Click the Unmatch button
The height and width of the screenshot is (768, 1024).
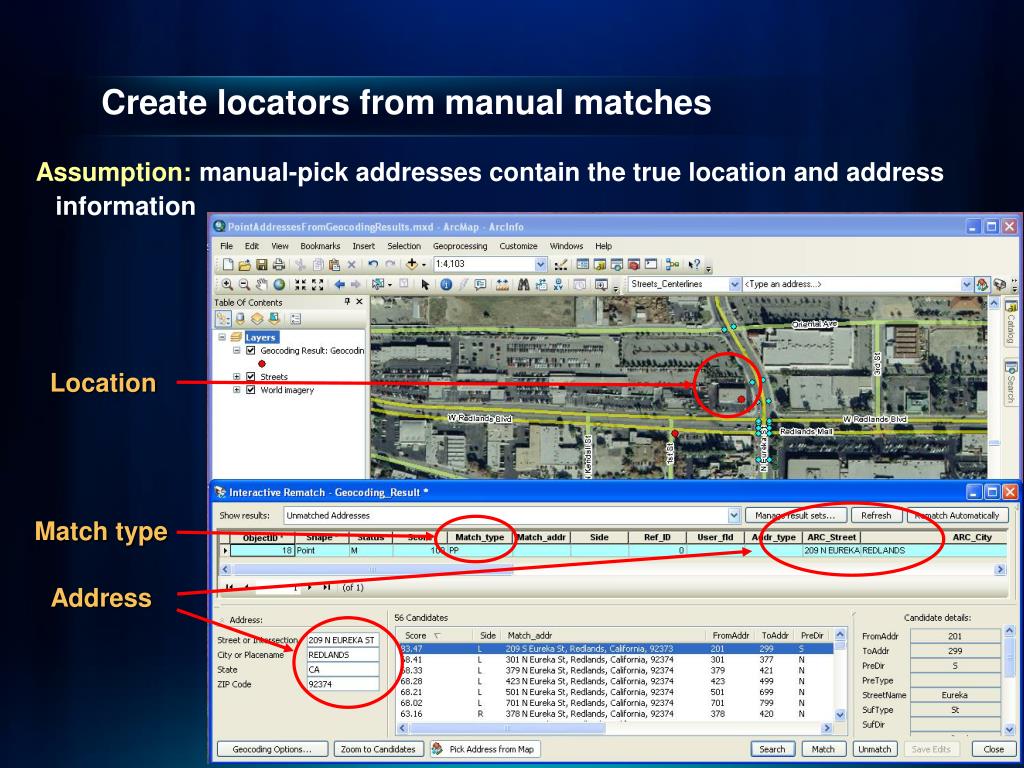tap(874, 749)
